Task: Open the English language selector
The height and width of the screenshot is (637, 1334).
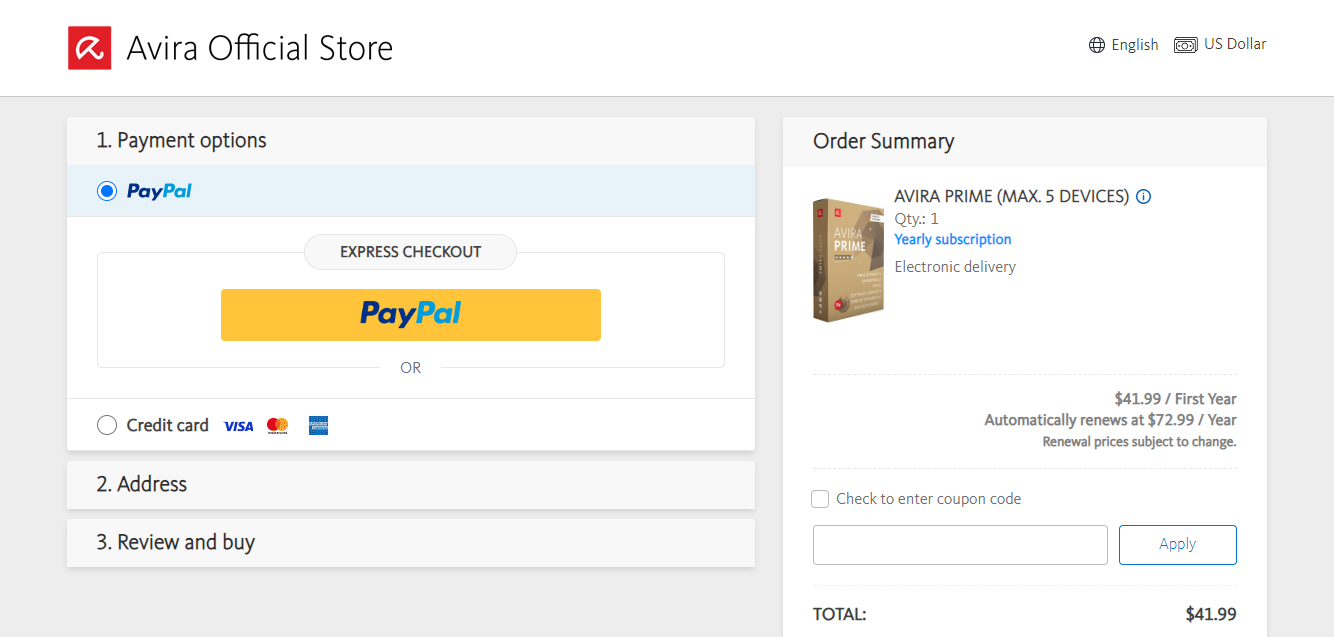Action: tap(1123, 45)
